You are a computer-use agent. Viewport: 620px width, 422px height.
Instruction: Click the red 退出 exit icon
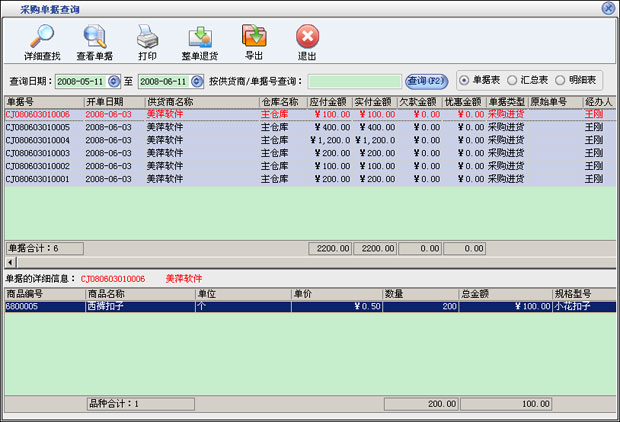point(307,37)
